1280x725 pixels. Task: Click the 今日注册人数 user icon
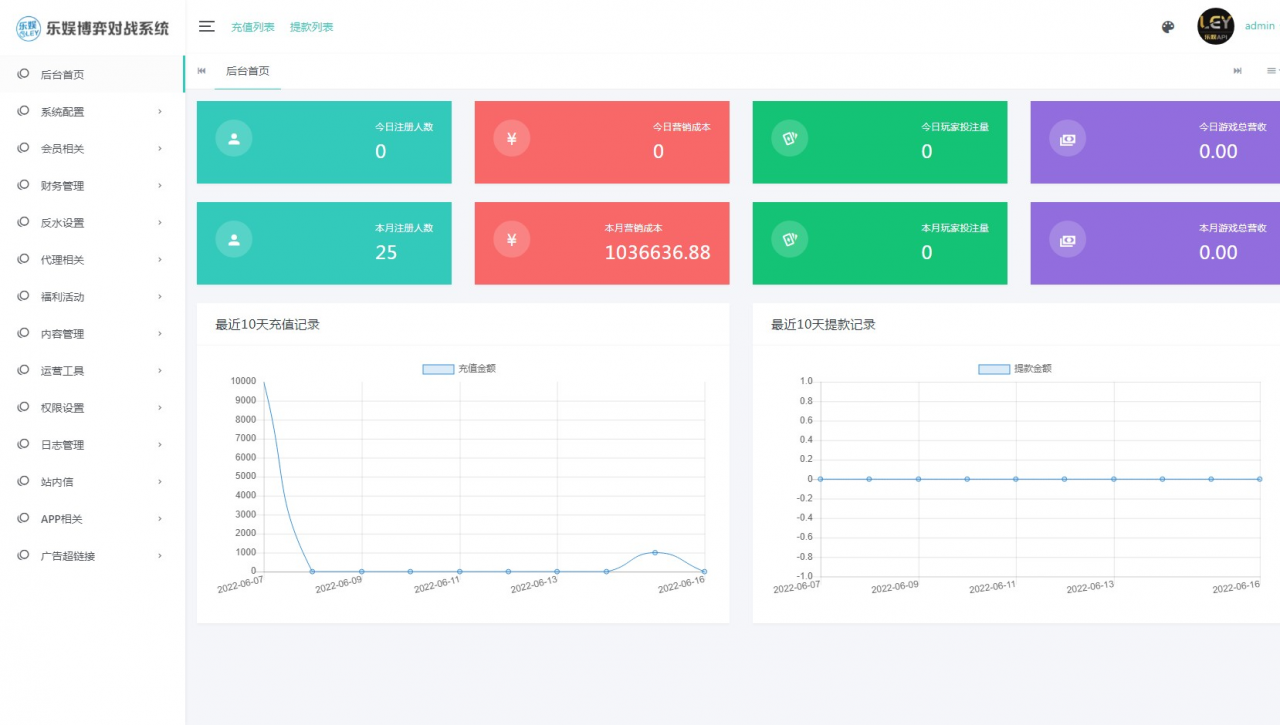click(x=234, y=139)
